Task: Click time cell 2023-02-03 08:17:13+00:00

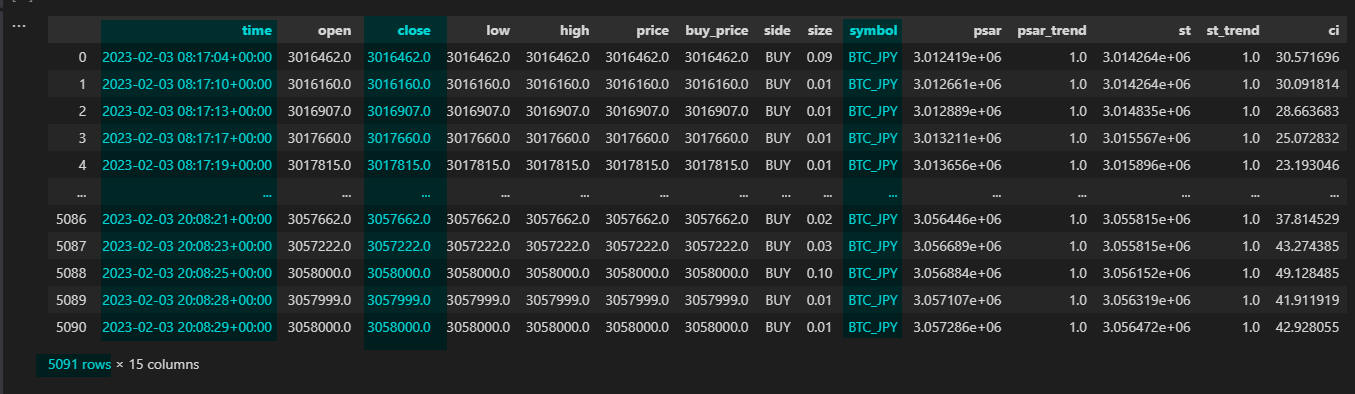Action: [x=187, y=111]
